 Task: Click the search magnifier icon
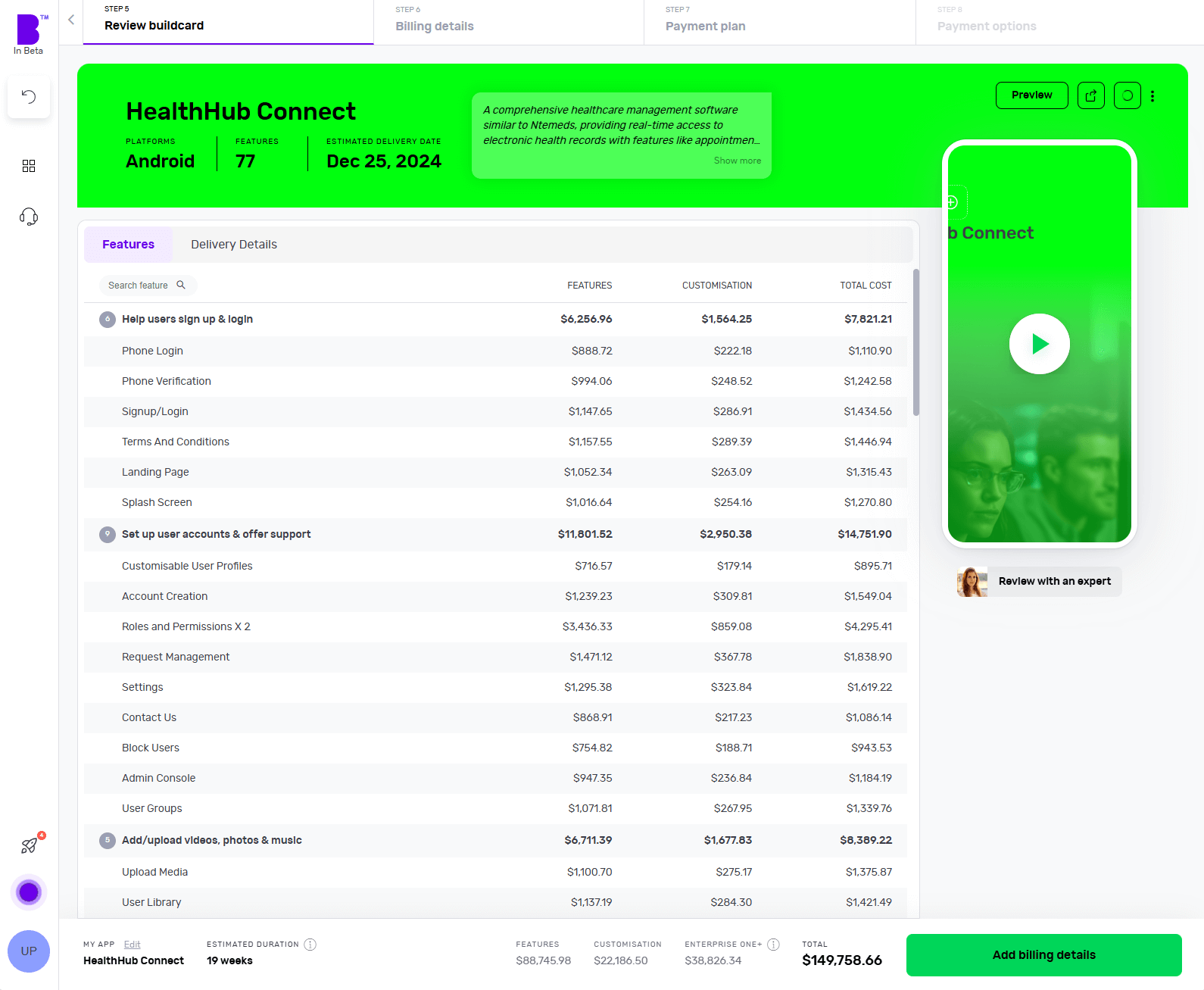[181, 285]
